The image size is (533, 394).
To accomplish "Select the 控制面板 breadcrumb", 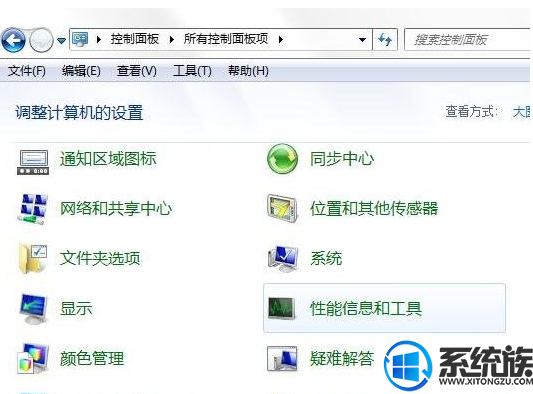I will click(x=135, y=39).
